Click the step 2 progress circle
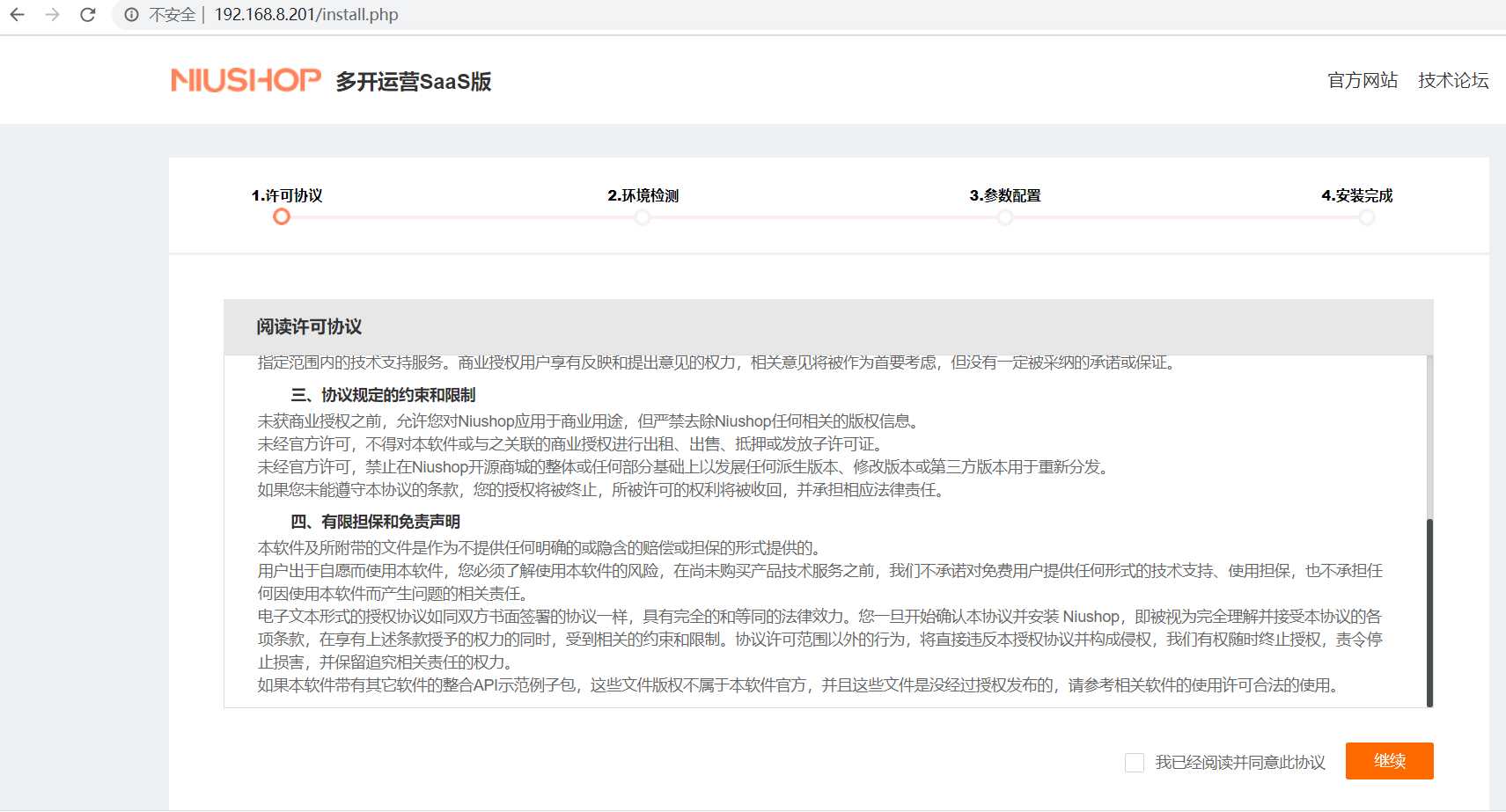 [643, 216]
